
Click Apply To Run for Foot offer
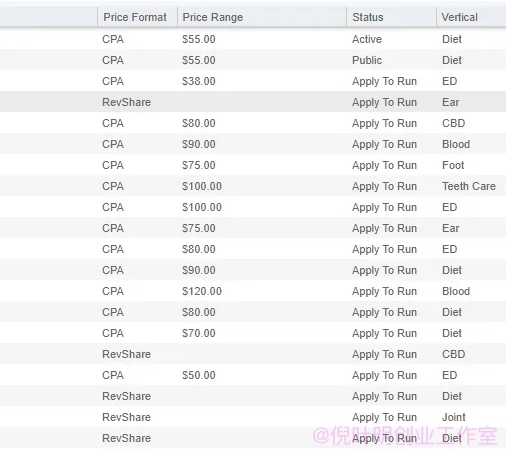(384, 165)
